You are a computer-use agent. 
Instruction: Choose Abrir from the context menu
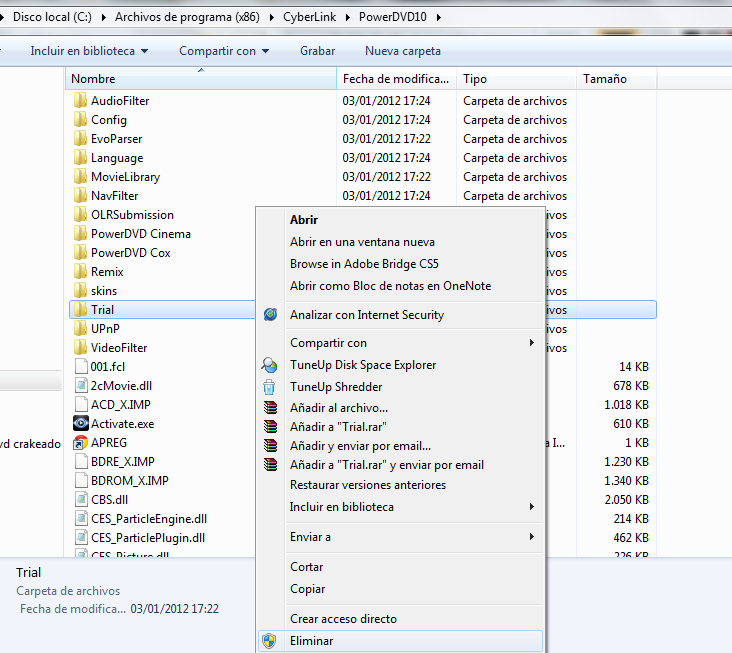pyautogui.click(x=303, y=219)
